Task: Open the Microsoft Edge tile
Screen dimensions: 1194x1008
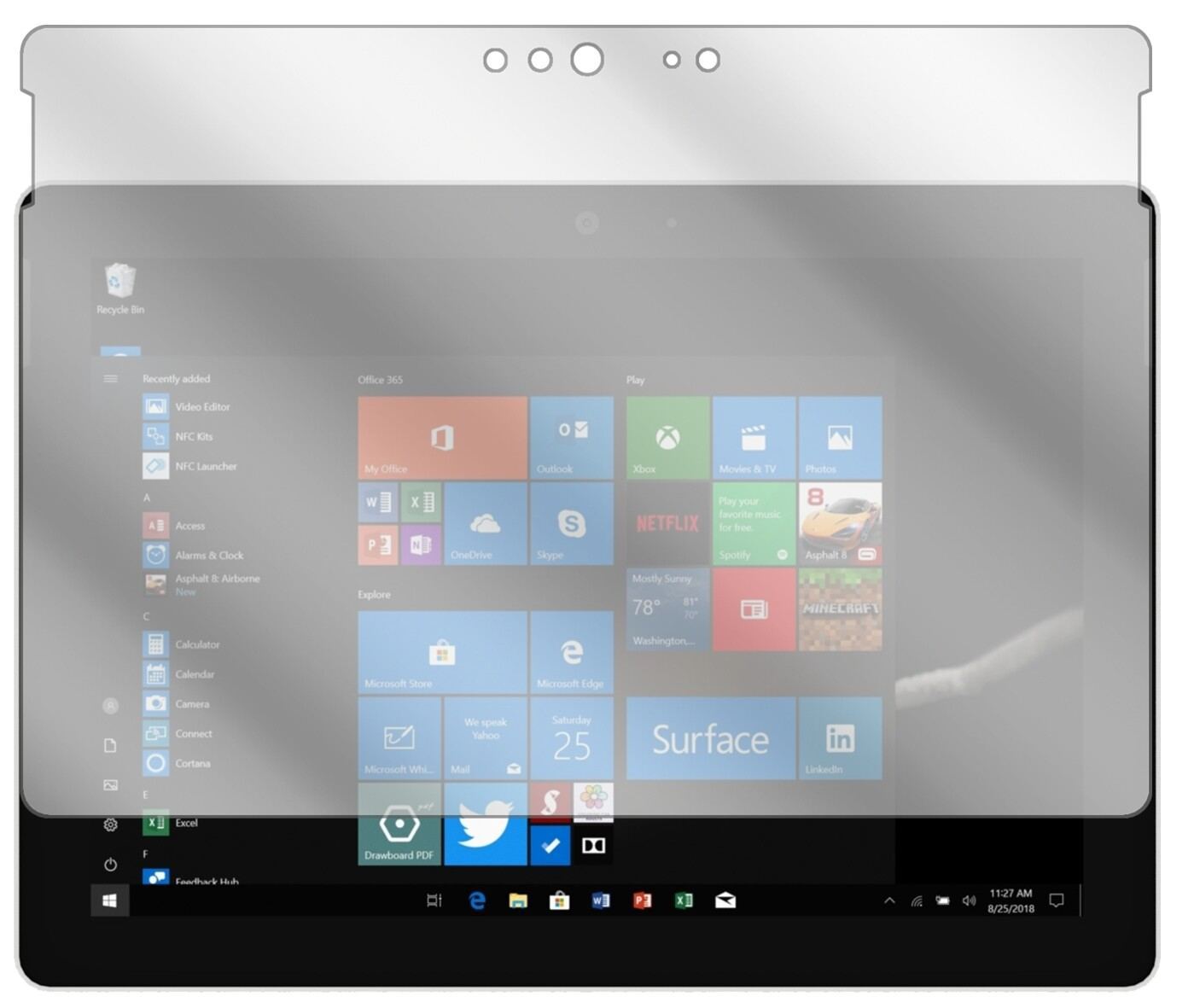Action: (571, 652)
